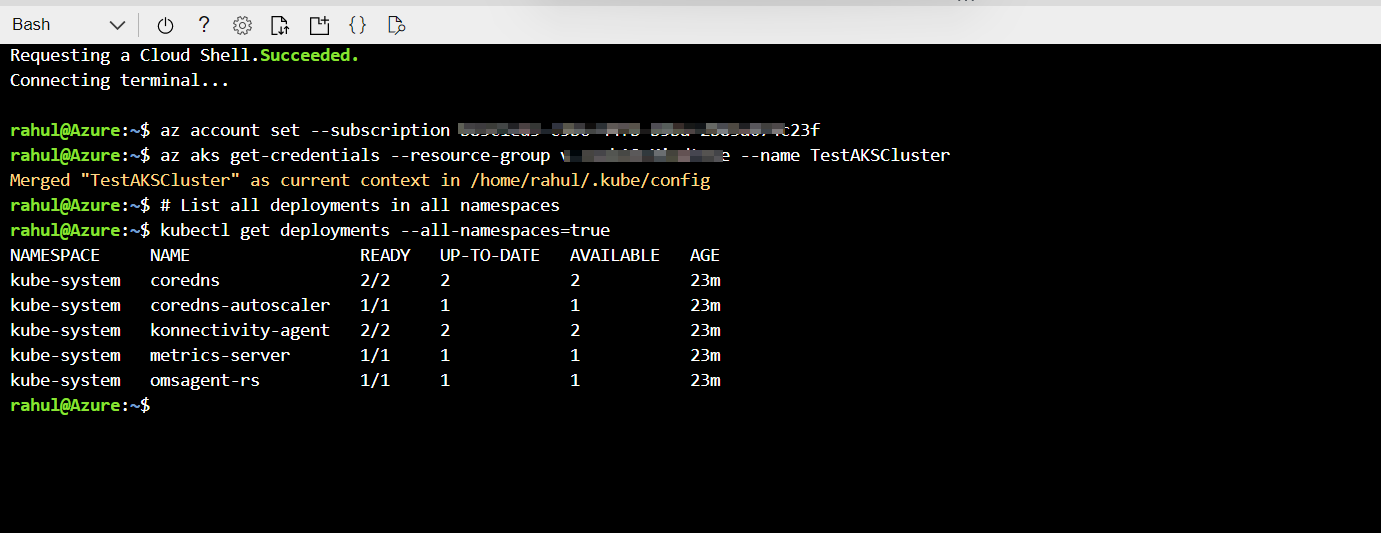This screenshot has height=533, width=1381.
Task: Open the Cloud Shell settings gear
Action: tap(242, 25)
